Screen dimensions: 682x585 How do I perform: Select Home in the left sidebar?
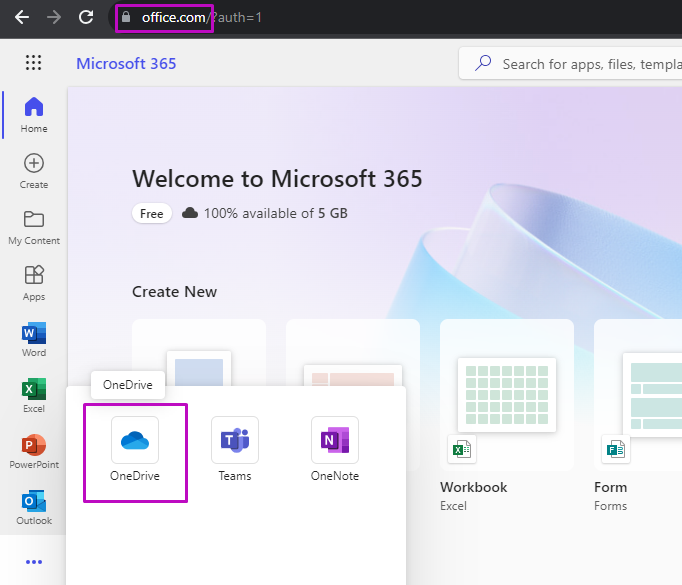click(34, 115)
